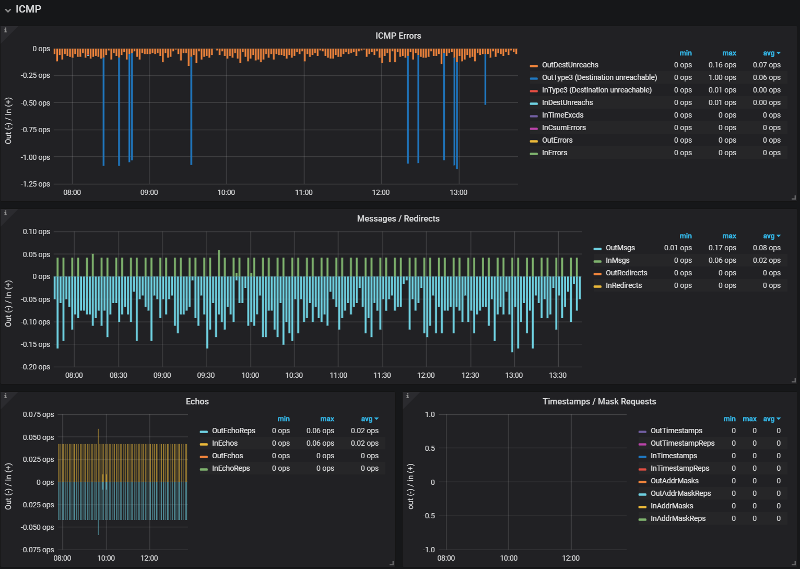The image size is (800, 569).
Task: Click the info icon on ICMP Errors panel
Action: pos(5,31)
